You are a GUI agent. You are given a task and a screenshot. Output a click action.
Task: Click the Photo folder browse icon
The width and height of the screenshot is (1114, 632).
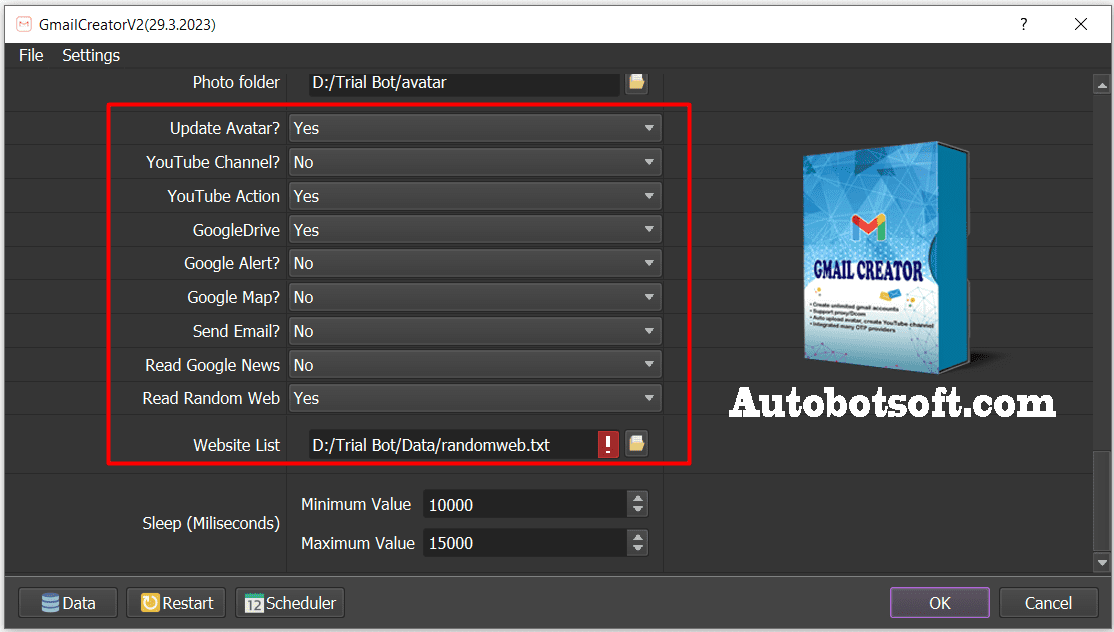click(x=637, y=82)
